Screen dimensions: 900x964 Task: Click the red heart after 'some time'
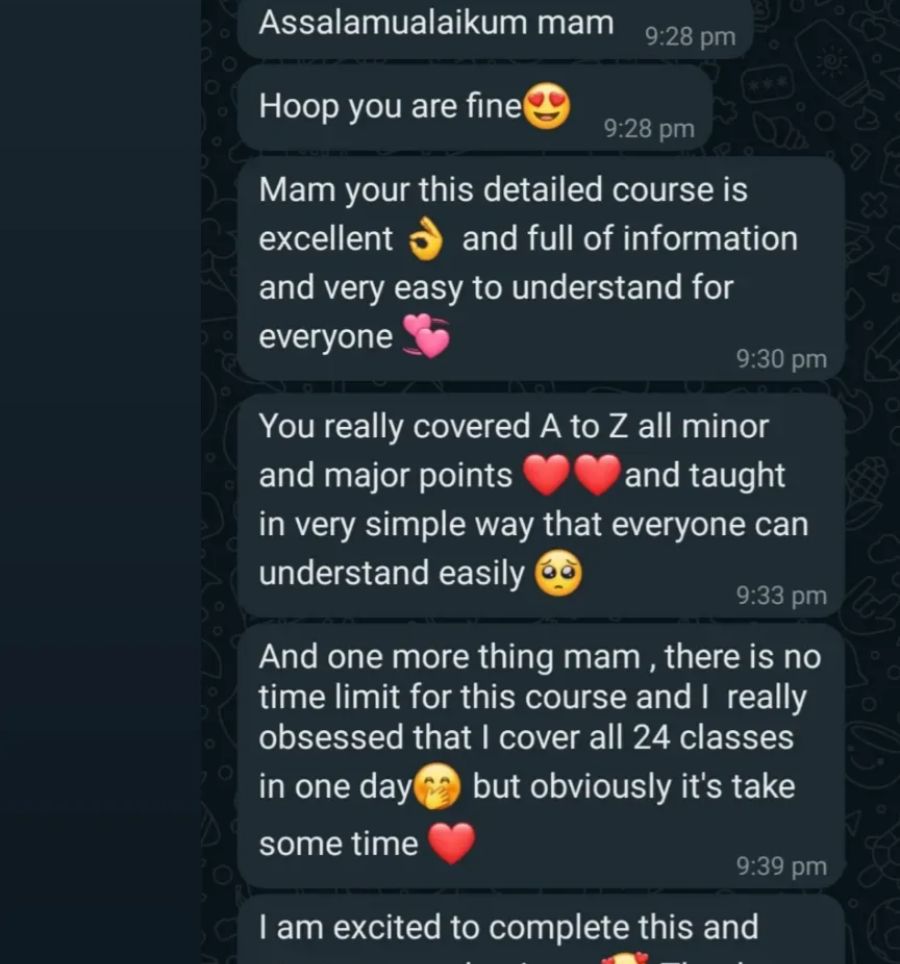451,844
